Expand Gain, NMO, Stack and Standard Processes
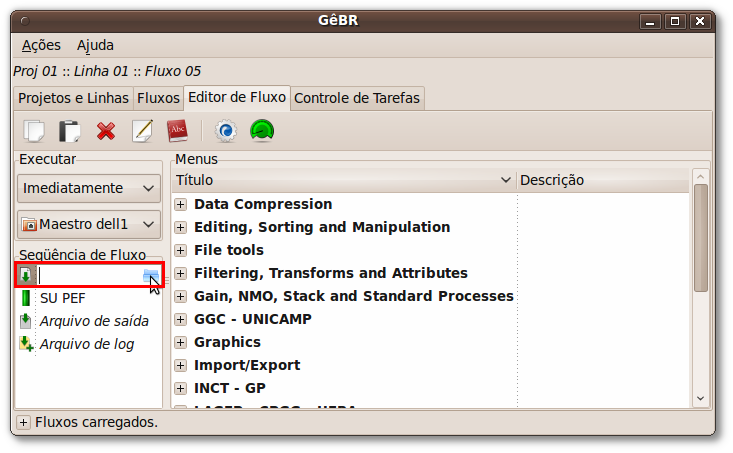The height and width of the screenshot is (453, 733). click(180, 296)
